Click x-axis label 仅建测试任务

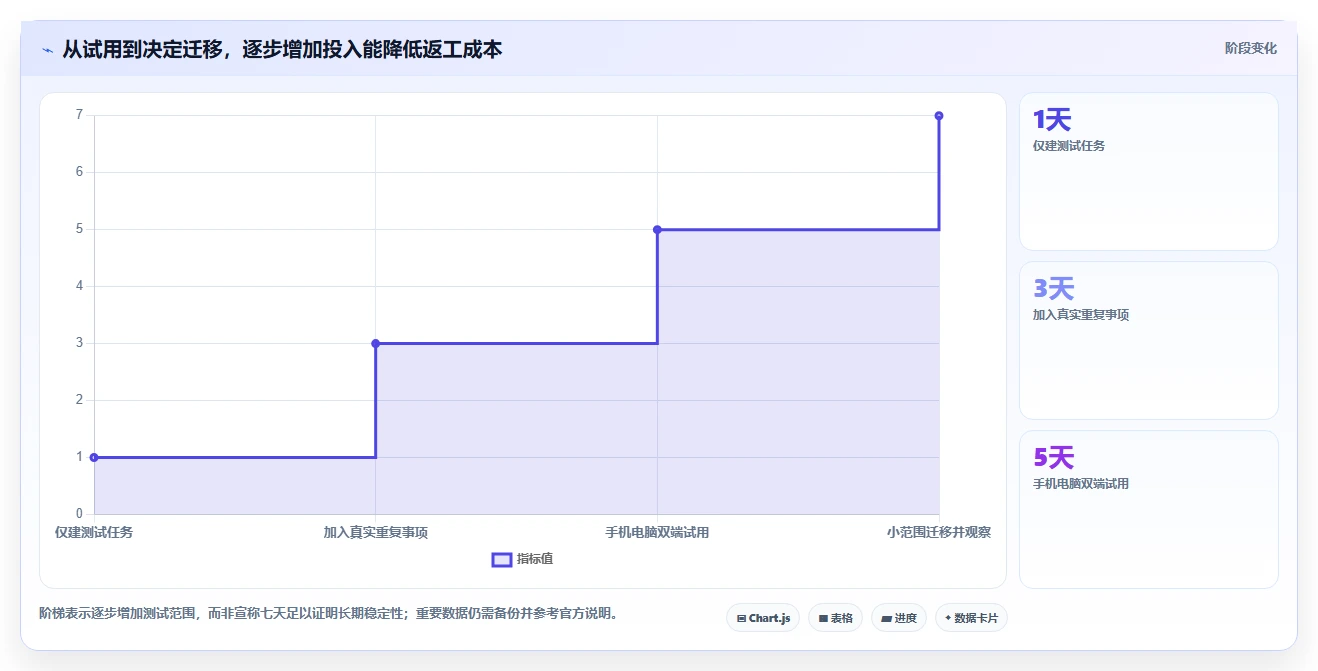tap(94, 532)
